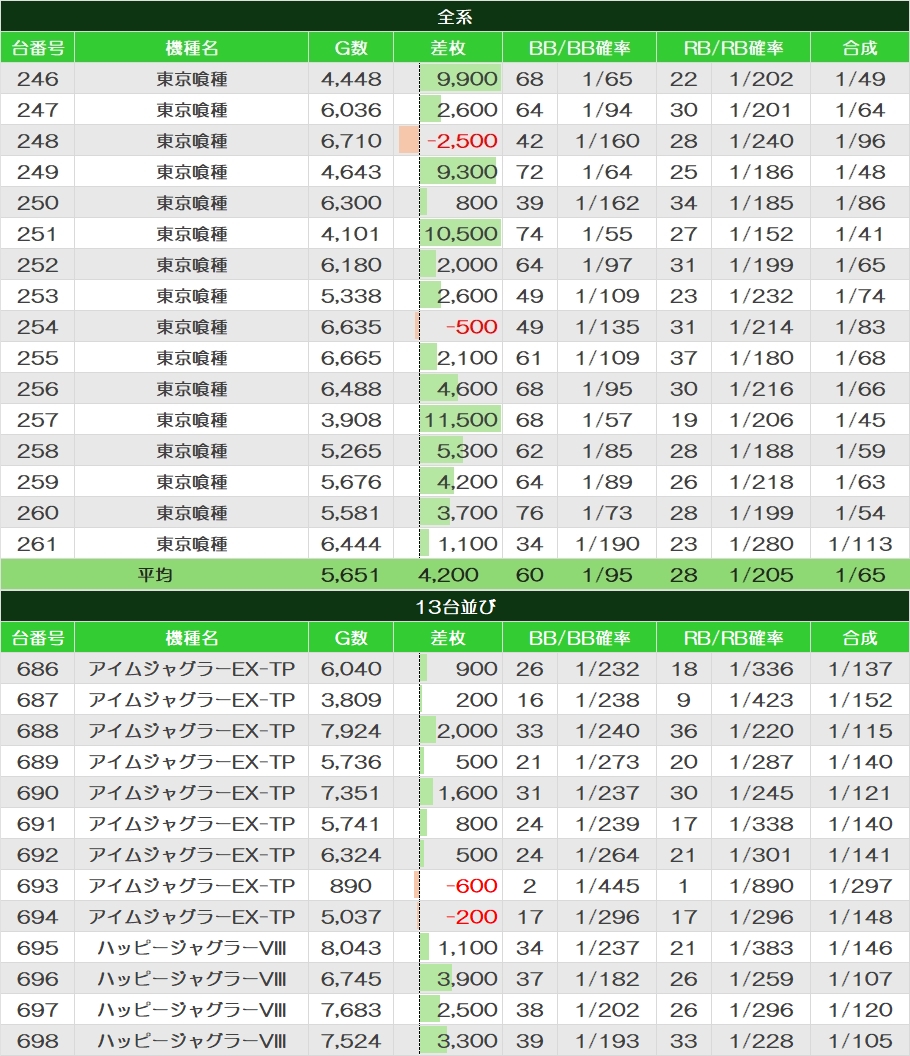Click the 11,500 difference value
Viewport: 910px width, 1056px height.
[461, 420]
